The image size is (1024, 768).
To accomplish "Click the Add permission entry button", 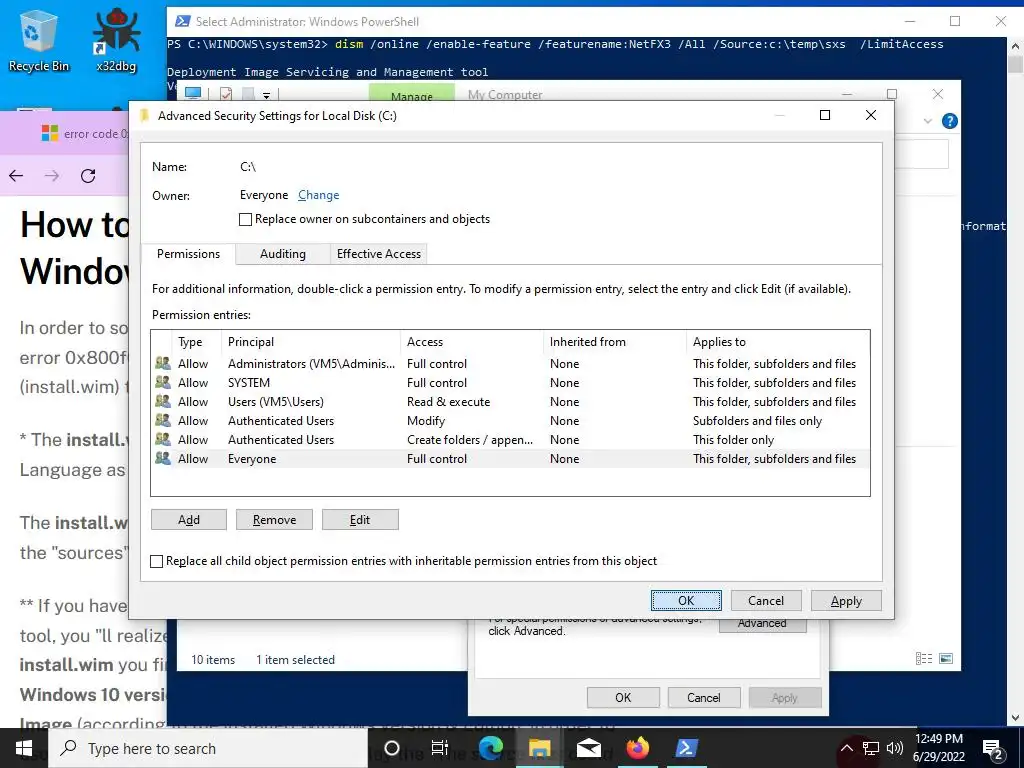I will [189, 520].
